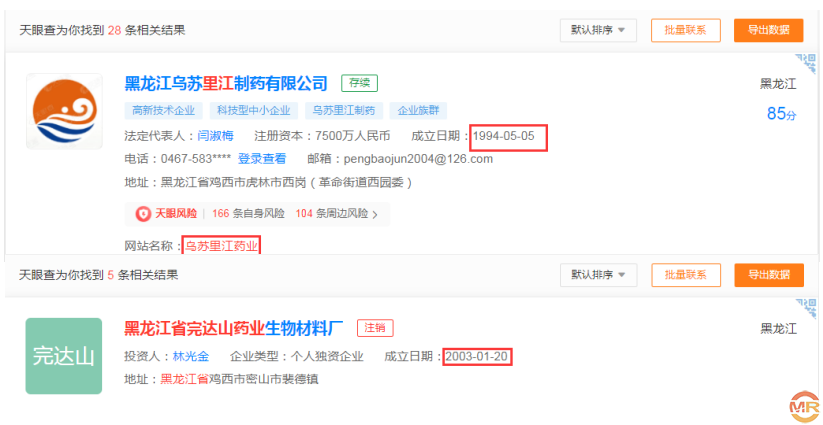Viewport: 823px width, 425px height.
Task: Click the green 完达山 logo thumbnail
Action: coord(64,356)
